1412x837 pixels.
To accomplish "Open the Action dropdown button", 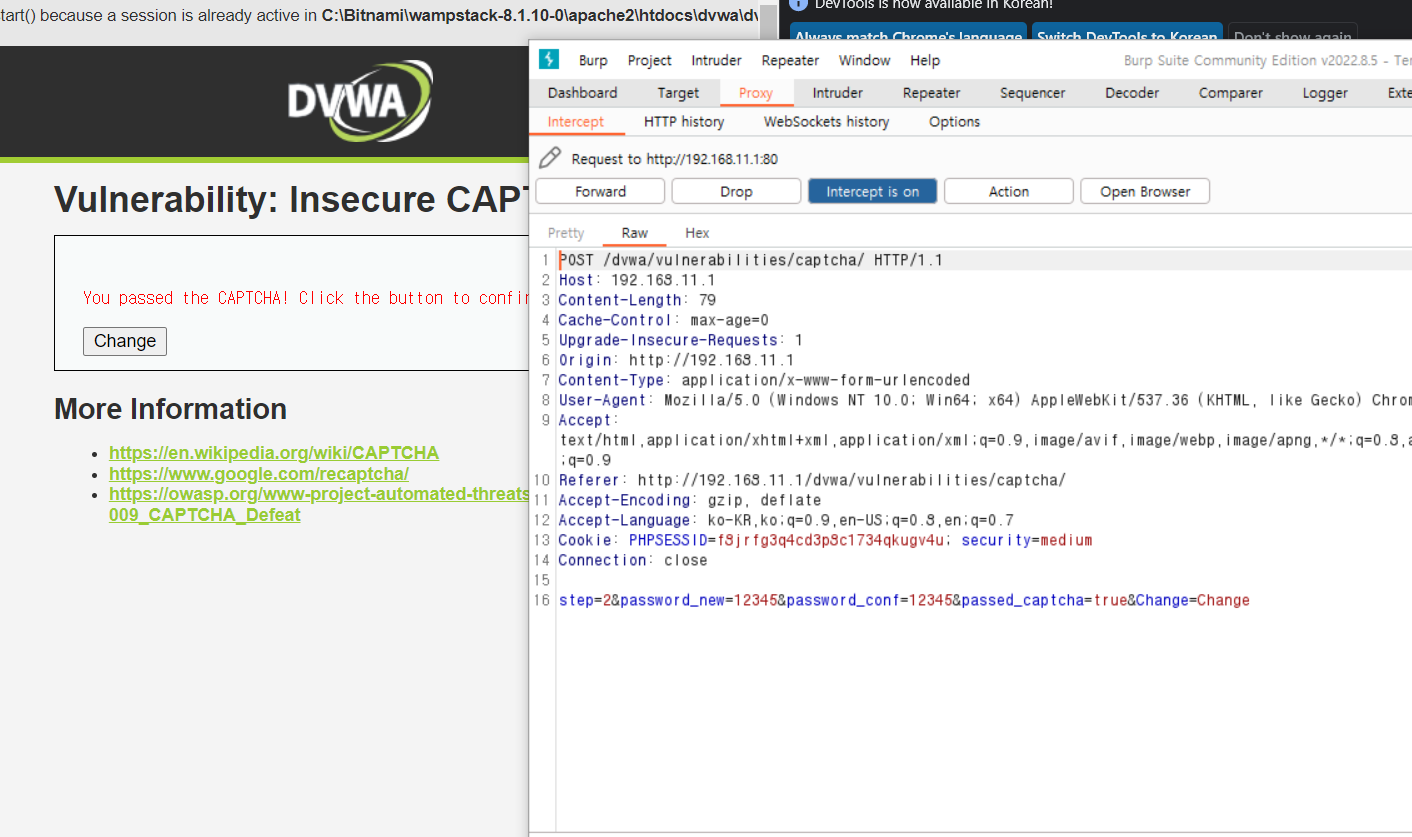I will 1009,191.
